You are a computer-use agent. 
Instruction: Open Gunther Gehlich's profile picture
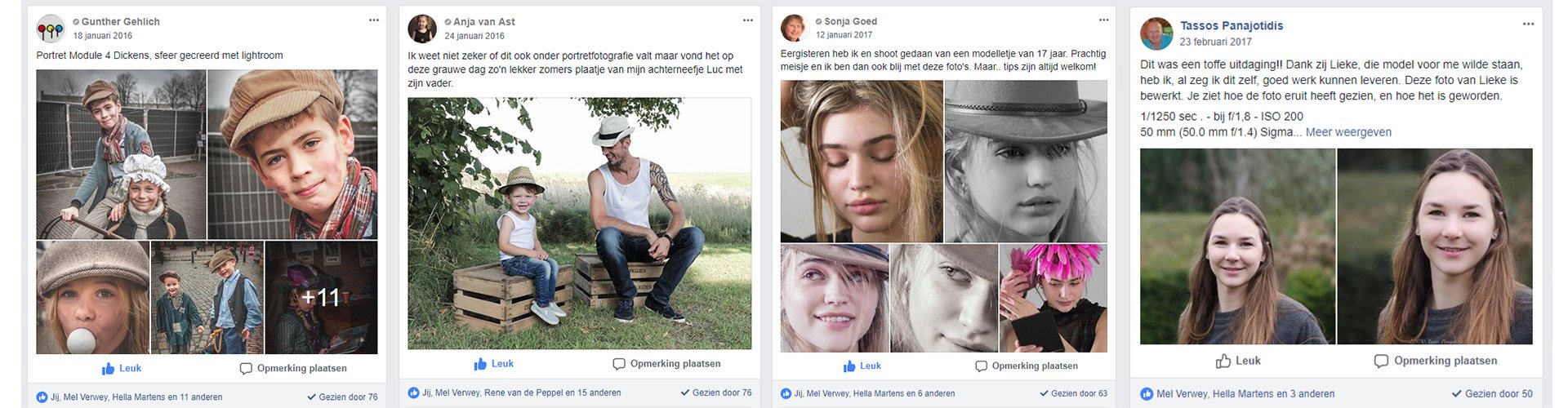coord(51,29)
